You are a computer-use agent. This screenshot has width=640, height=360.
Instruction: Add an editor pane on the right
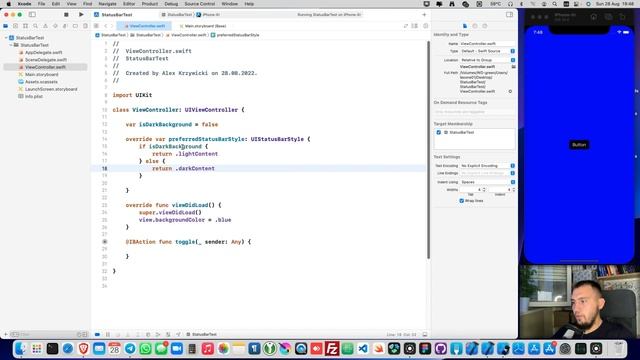click(x=426, y=26)
